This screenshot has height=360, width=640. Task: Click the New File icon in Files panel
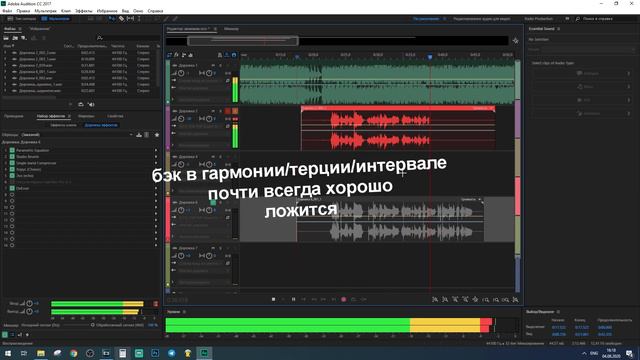coord(24,38)
